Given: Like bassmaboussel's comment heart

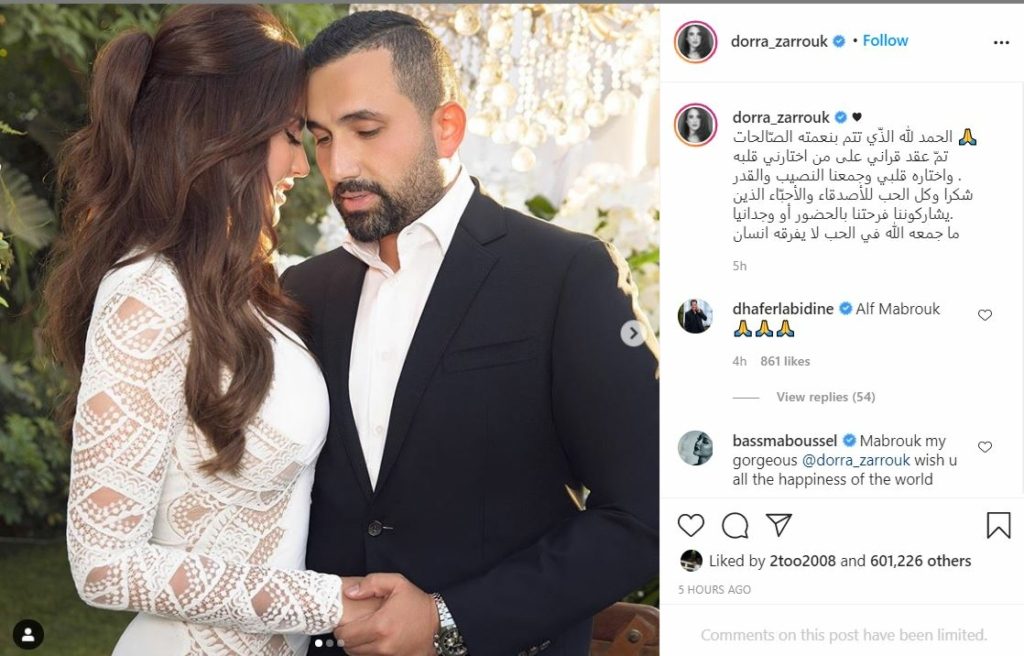Looking at the screenshot, I should click(985, 447).
